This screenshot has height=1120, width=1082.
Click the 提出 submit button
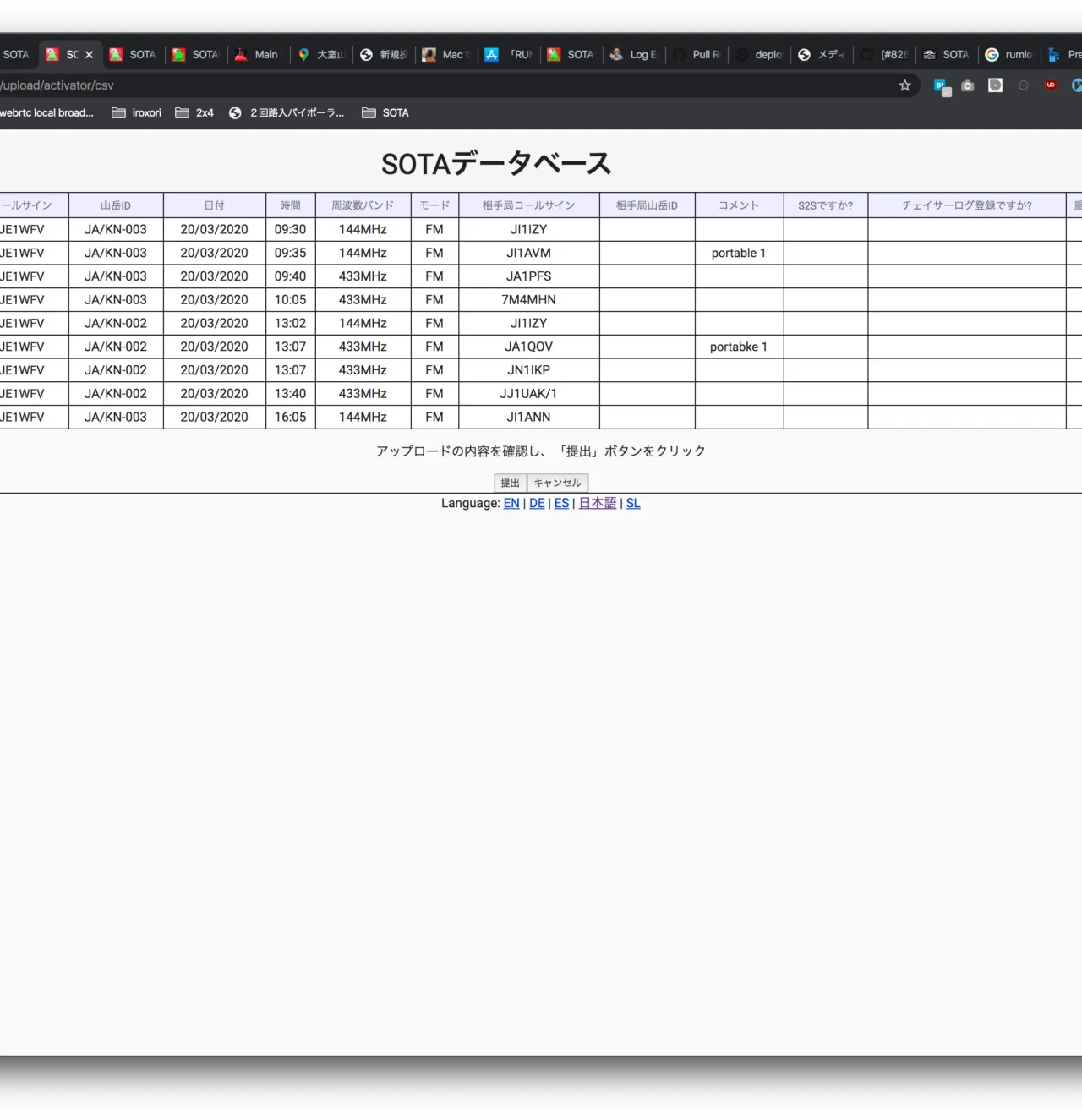(510, 483)
